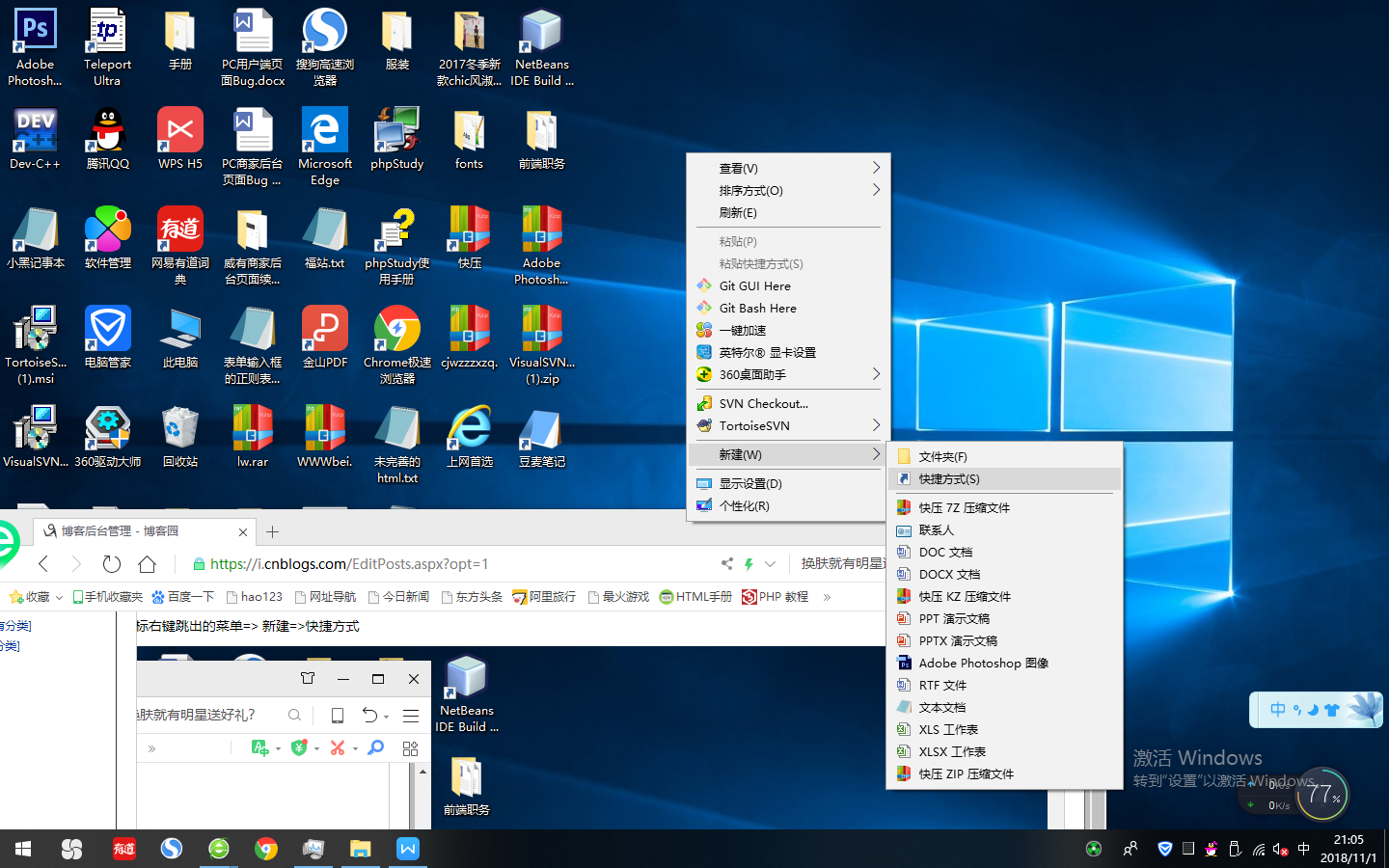
Task: Create new 文本文档 from submenu
Action: 1004,707
